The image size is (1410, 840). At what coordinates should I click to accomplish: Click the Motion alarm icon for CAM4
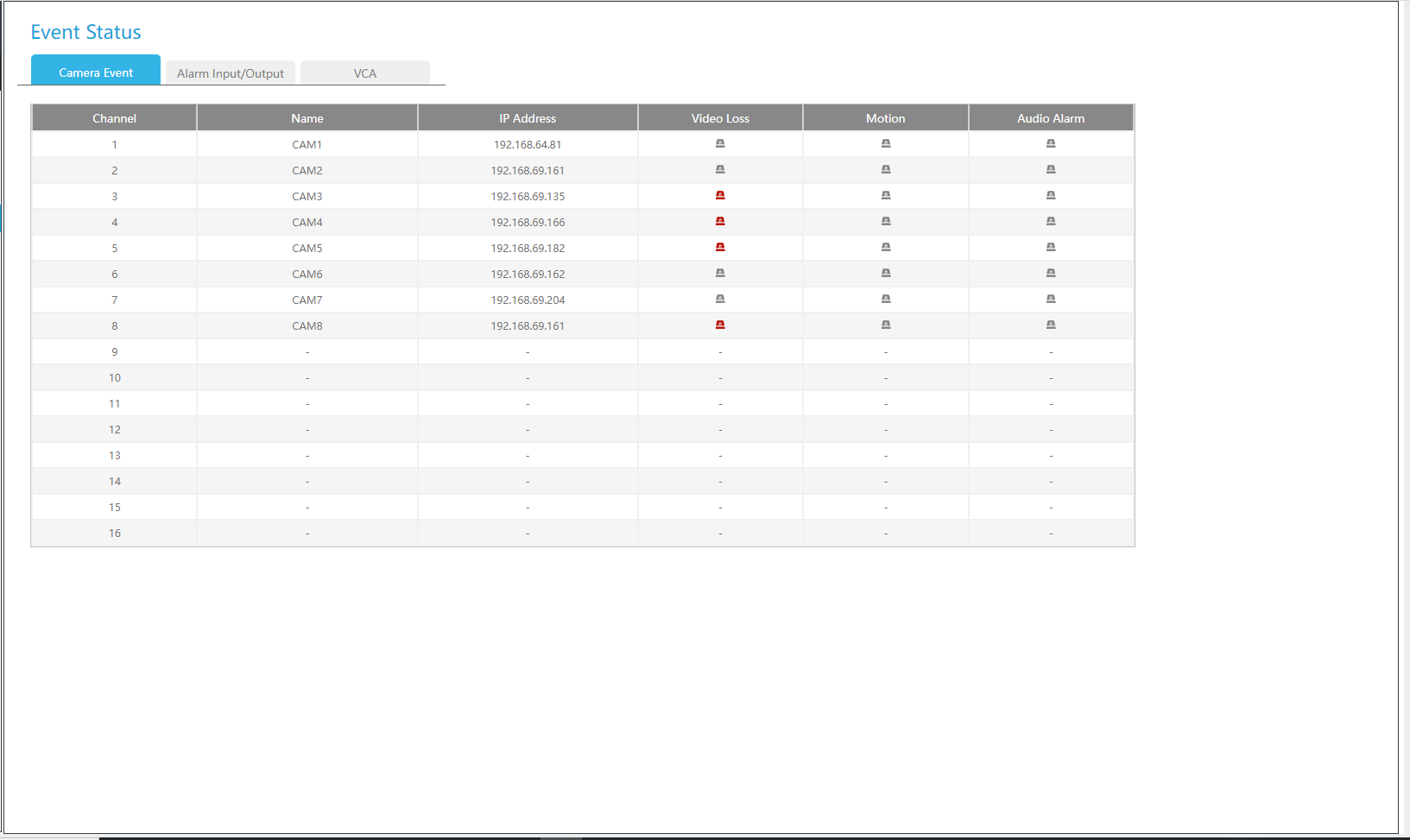886,222
